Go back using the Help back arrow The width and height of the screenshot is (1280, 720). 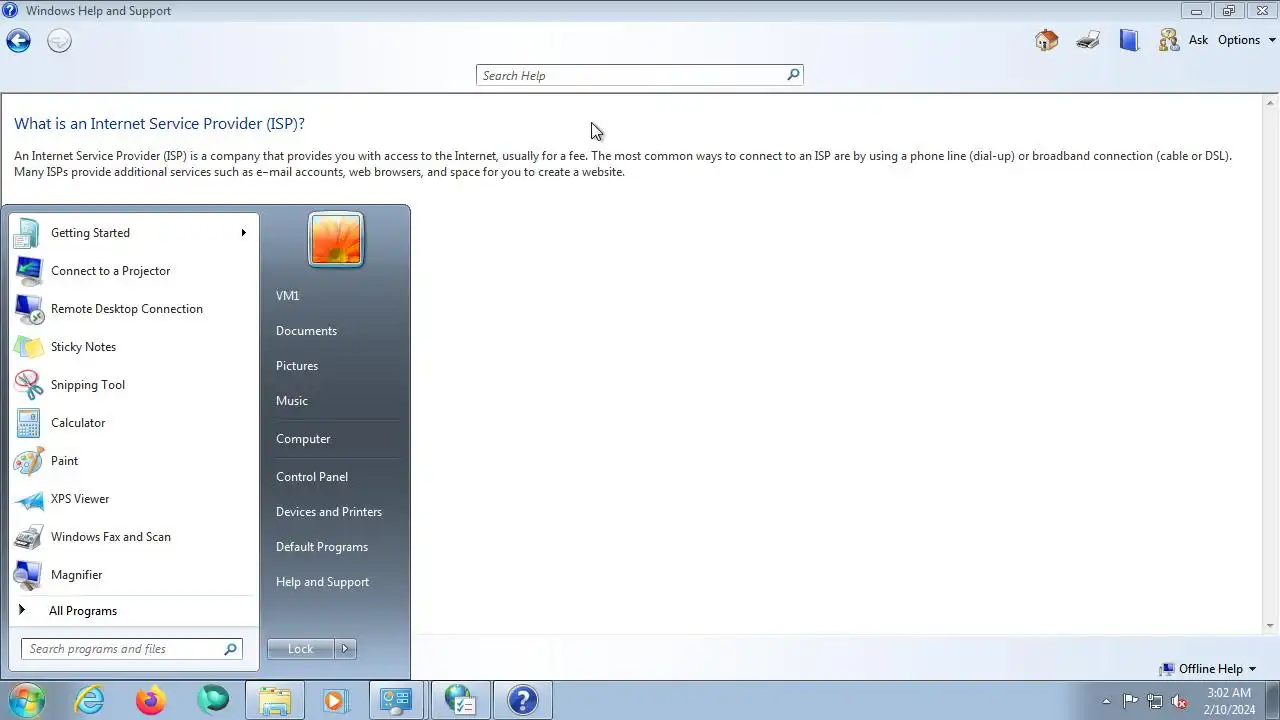point(18,41)
